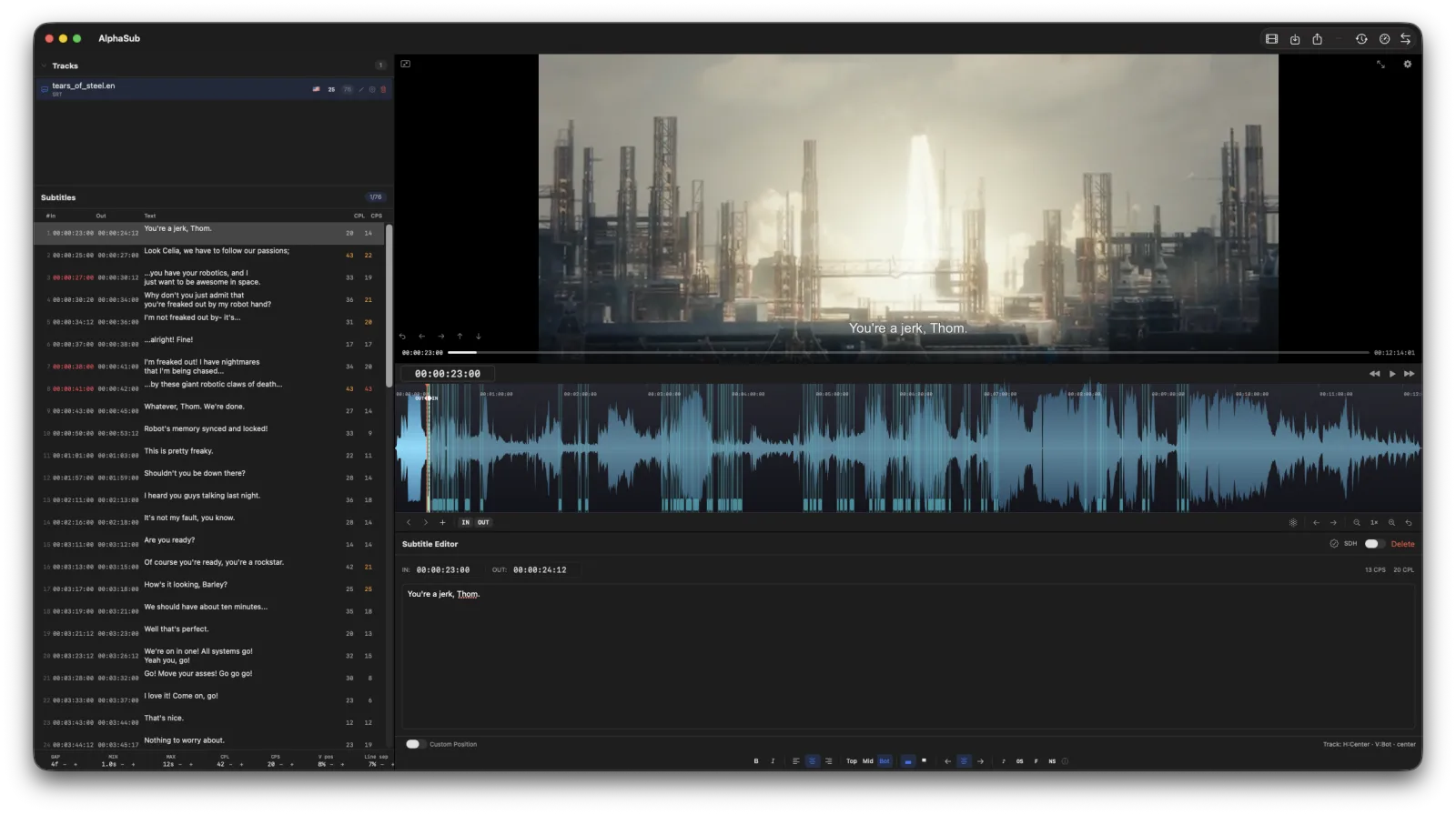
Task: Click the audio waveform timeline
Action: tap(908, 448)
